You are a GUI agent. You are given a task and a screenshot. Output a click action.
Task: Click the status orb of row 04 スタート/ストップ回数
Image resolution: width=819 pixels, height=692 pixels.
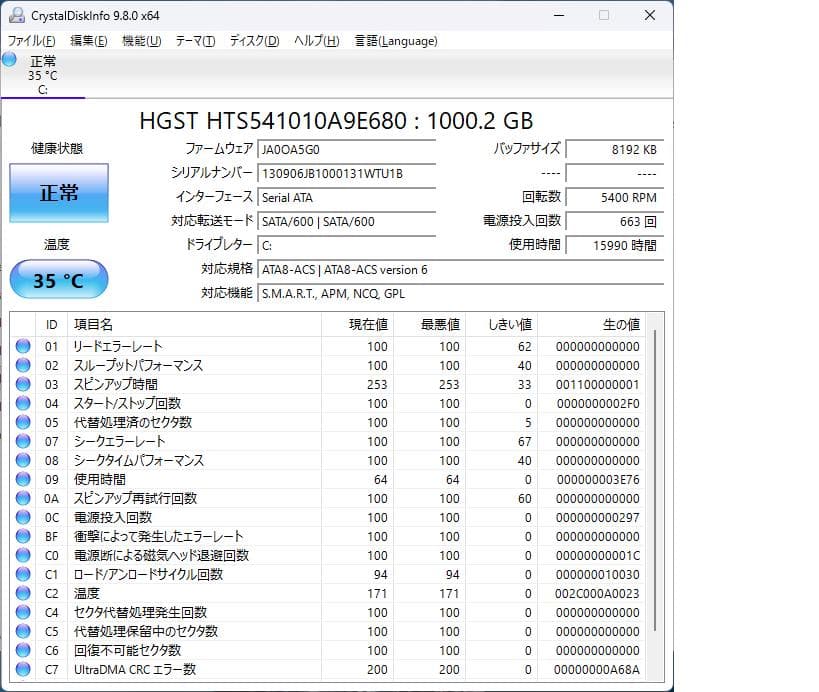pyautogui.click(x=23, y=403)
